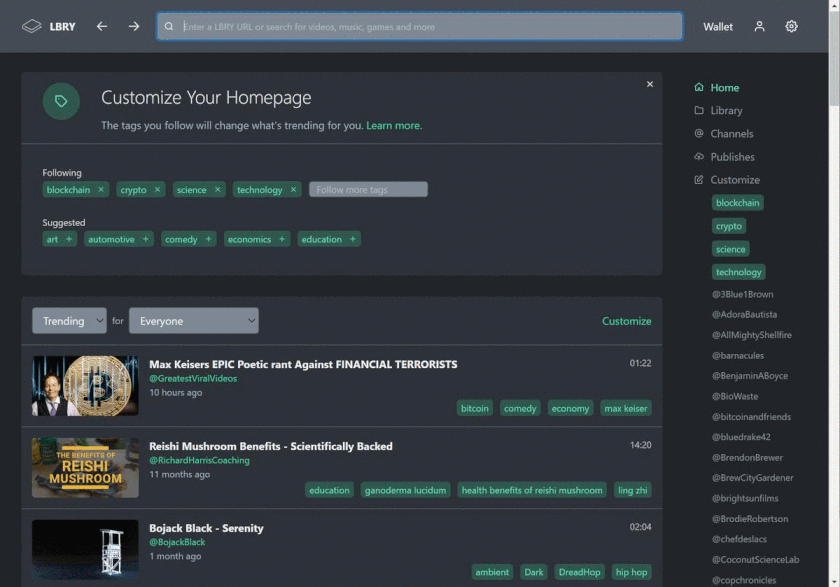840x587 pixels.
Task: Click the hip hop tag
Action: pos(631,572)
